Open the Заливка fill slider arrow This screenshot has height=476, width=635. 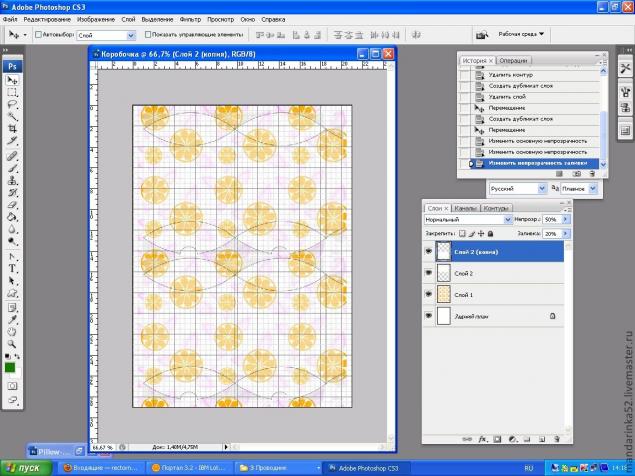[x=566, y=234]
